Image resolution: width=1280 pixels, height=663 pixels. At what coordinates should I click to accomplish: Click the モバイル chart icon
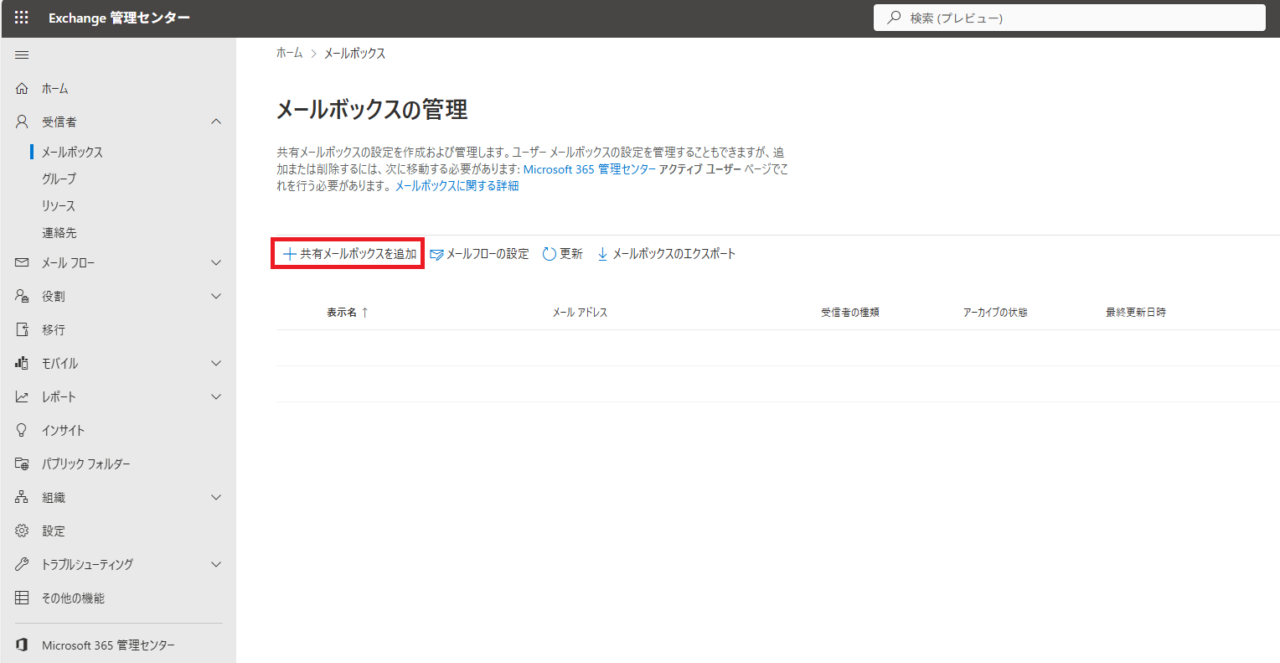(22, 363)
